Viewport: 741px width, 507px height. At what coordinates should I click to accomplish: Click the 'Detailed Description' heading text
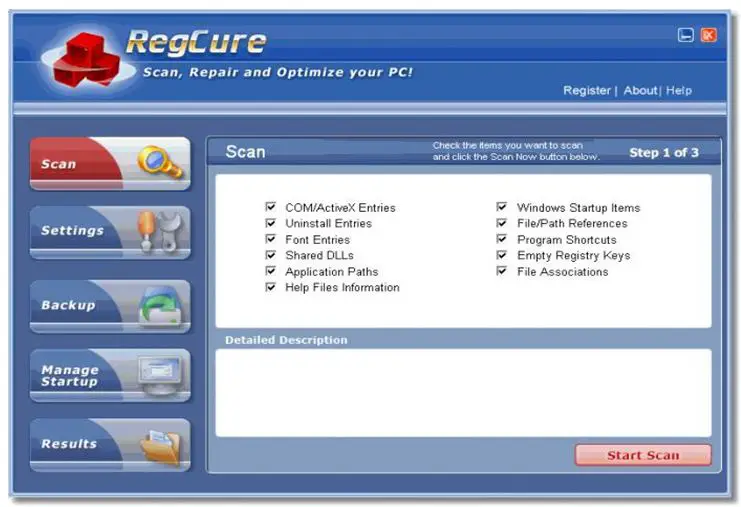click(286, 340)
